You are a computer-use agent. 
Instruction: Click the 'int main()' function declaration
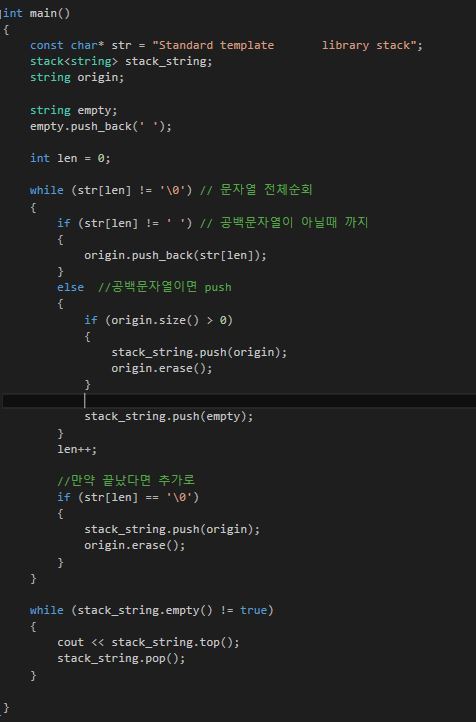[36, 13]
